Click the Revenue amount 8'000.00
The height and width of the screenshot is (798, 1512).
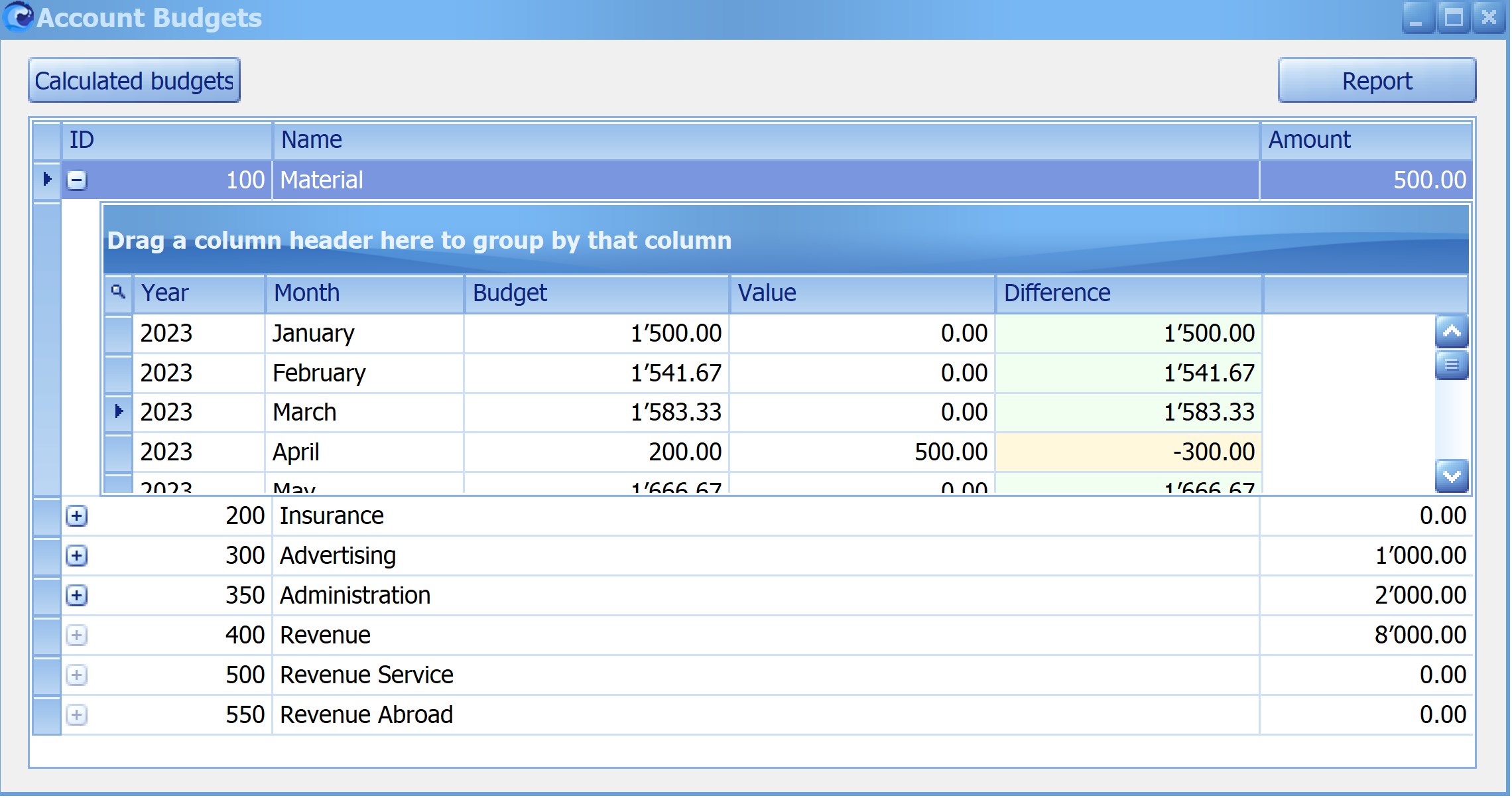pos(1366,635)
